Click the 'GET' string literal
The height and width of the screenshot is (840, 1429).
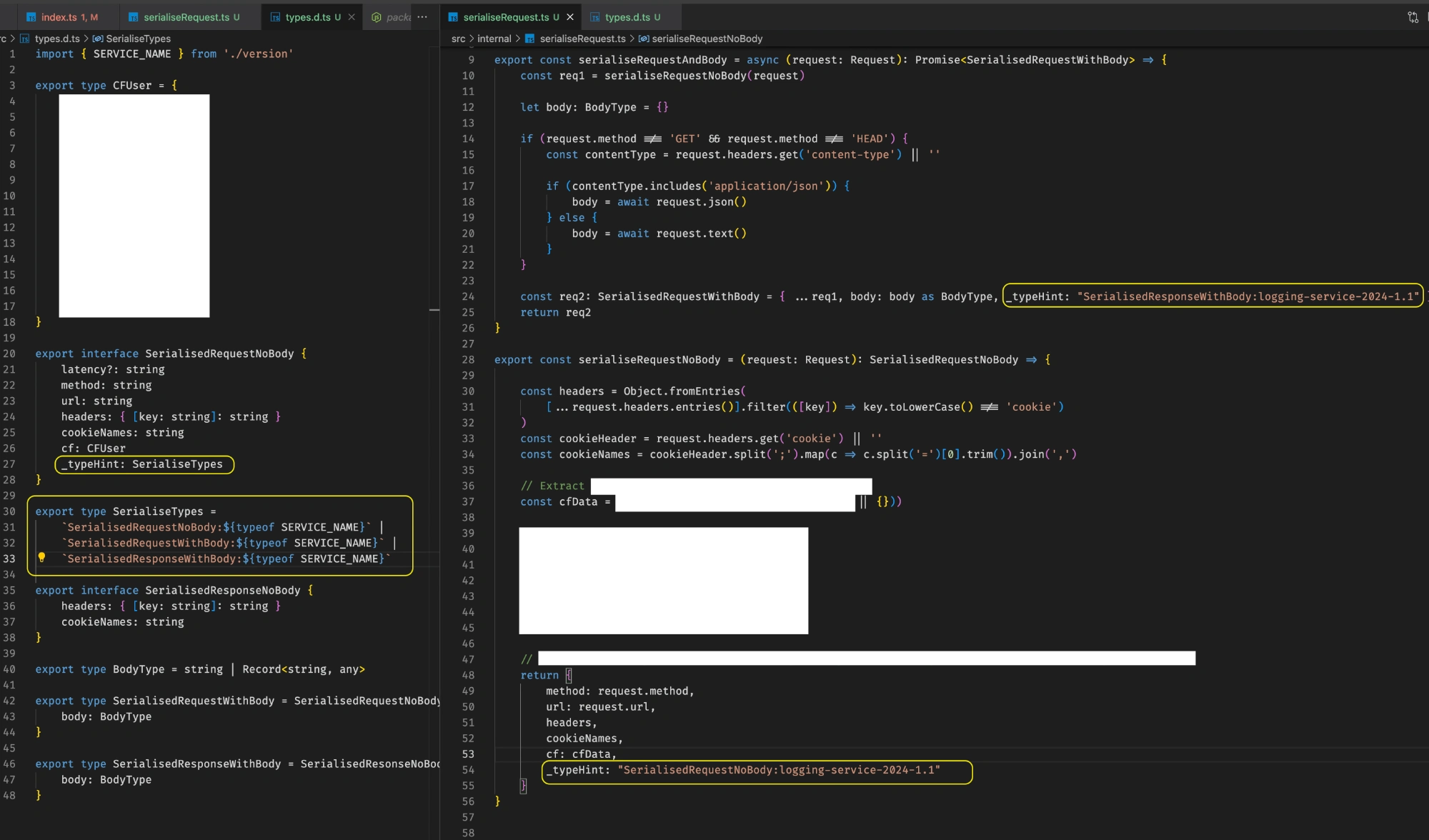tap(685, 139)
